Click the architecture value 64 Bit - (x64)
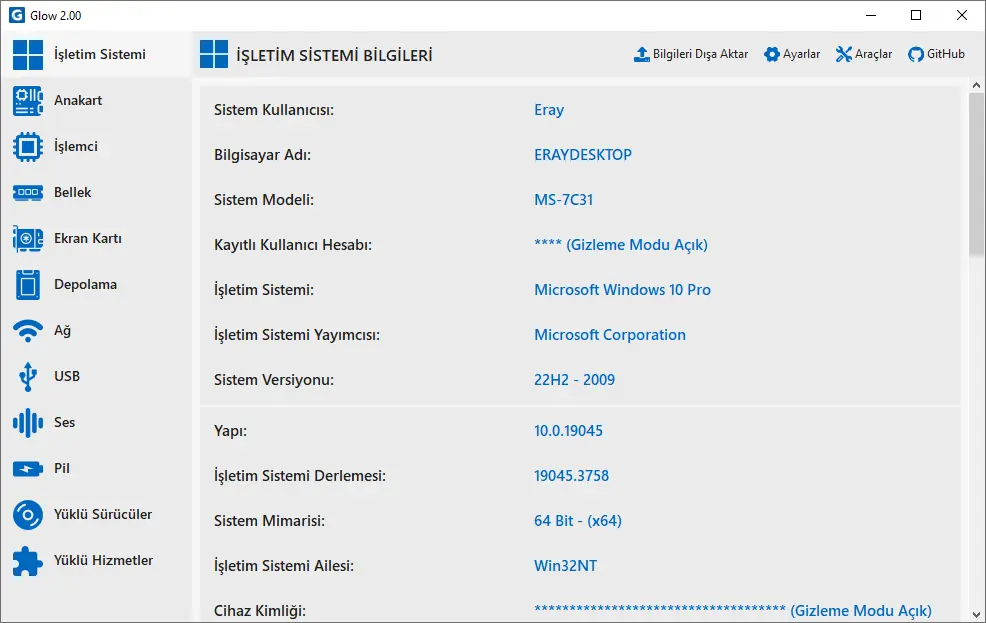The width and height of the screenshot is (986, 623). pyautogui.click(x=578, y=521)
